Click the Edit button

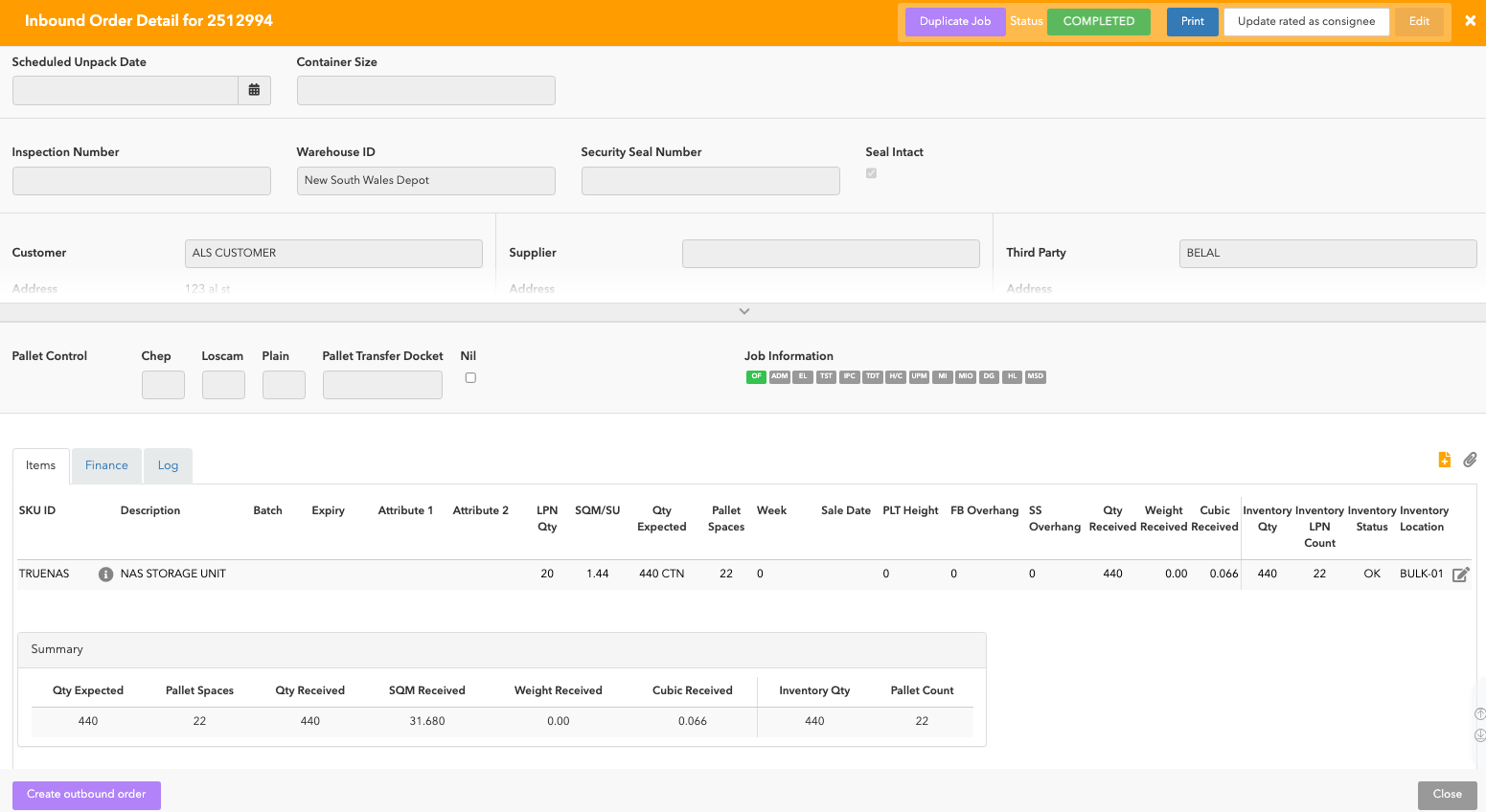1419,21
